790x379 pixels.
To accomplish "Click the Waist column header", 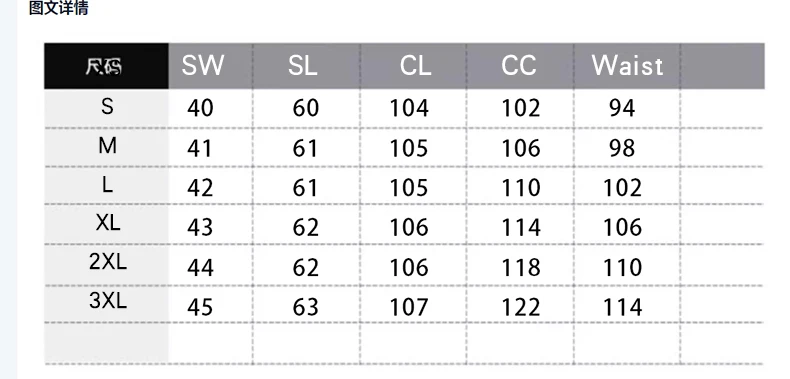I will pos(627,66).
